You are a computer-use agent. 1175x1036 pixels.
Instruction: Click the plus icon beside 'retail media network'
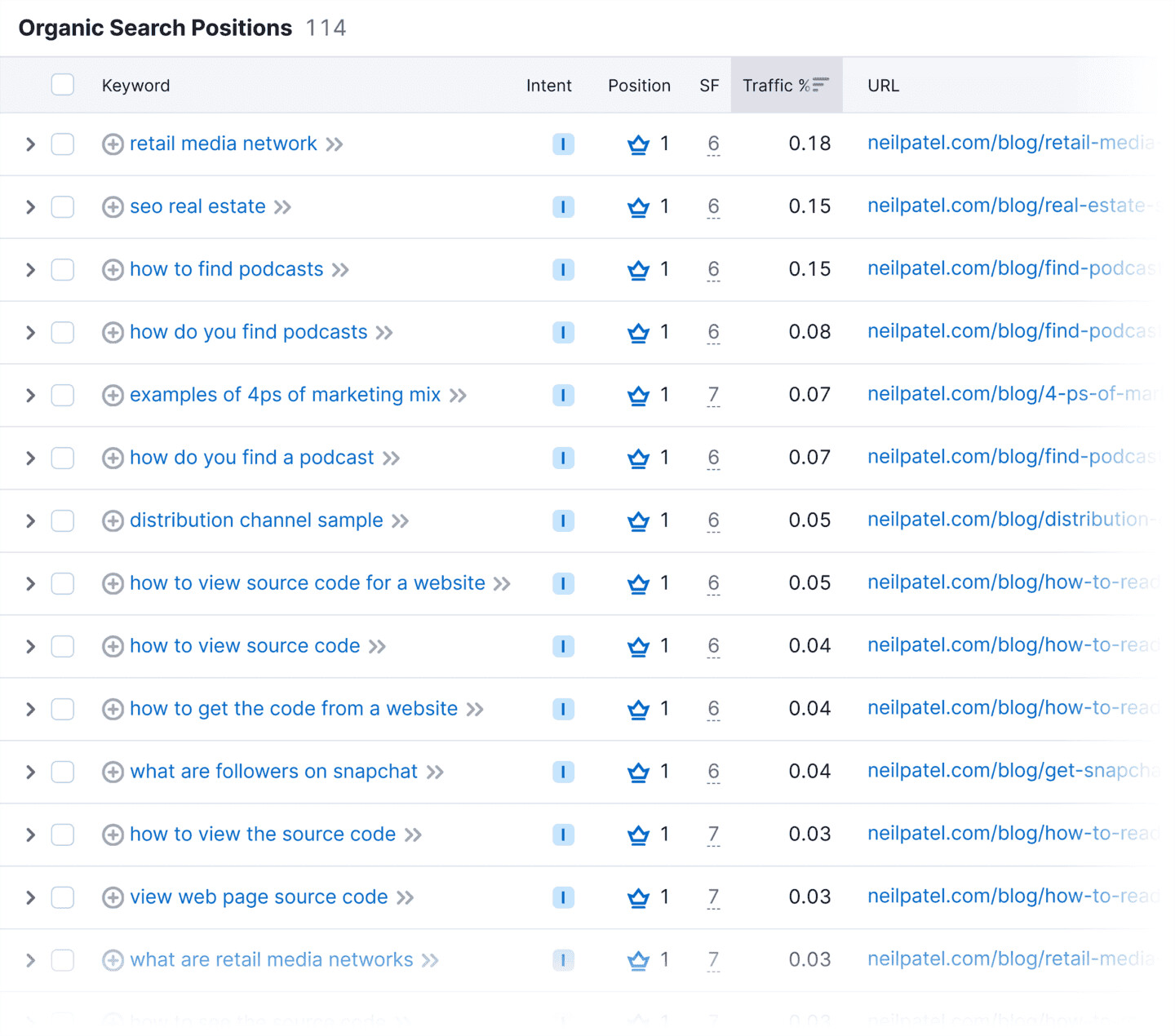[x=113, y=144]
